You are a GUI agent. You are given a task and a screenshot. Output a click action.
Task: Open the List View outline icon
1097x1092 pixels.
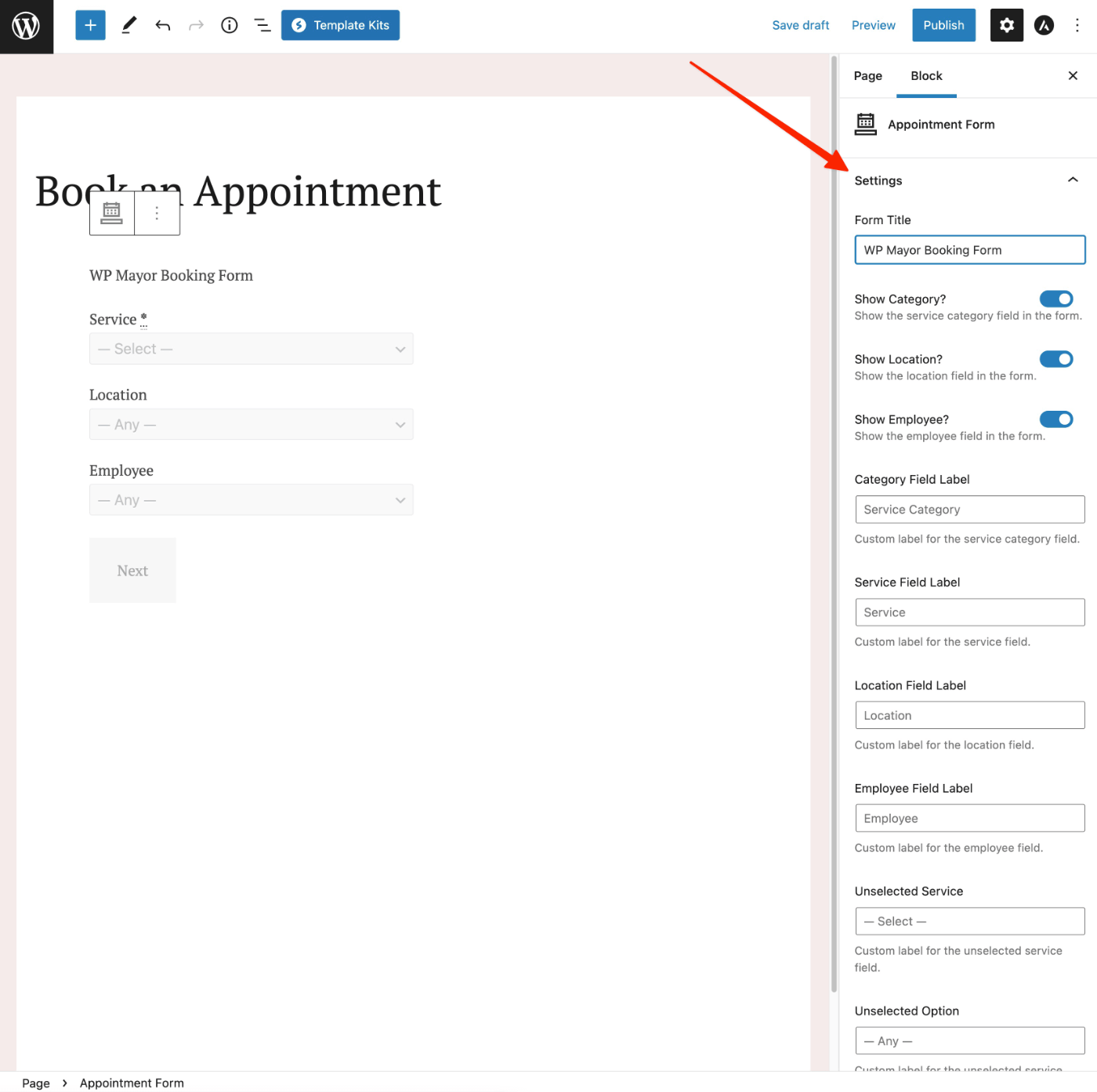[x=262, y=25]
